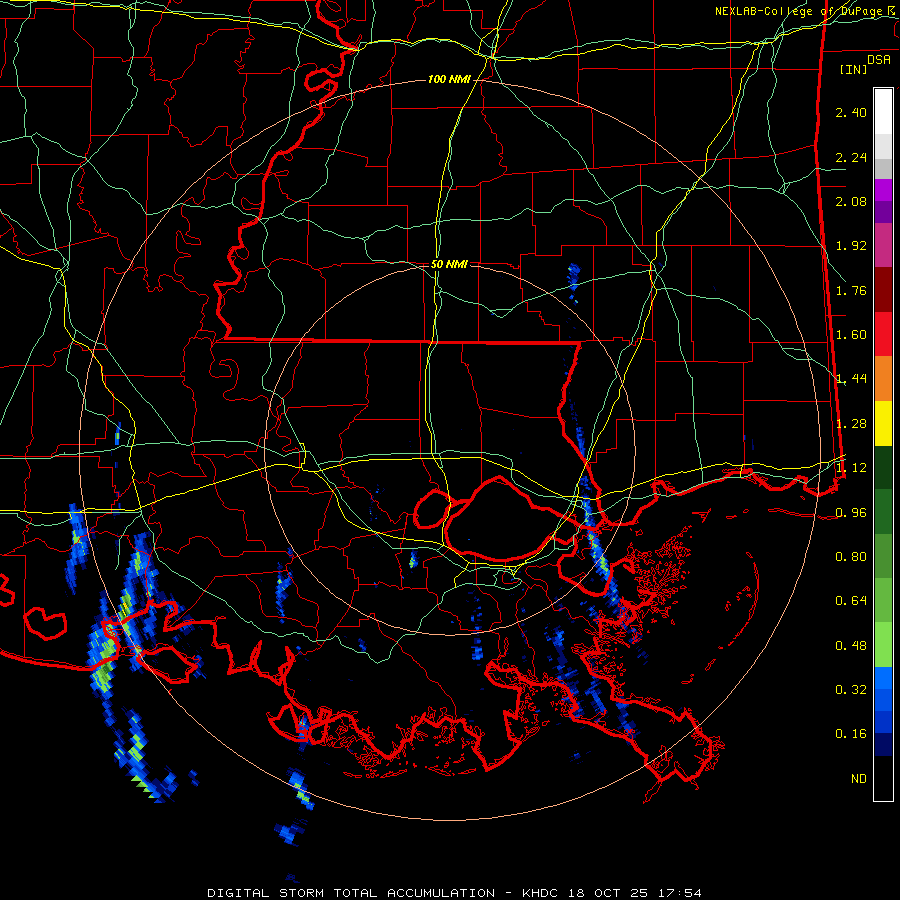Image resolution: width=900 pixels, height=900 pixels.
Task: Click the 0.96 legend value
Action: [851, 512]
